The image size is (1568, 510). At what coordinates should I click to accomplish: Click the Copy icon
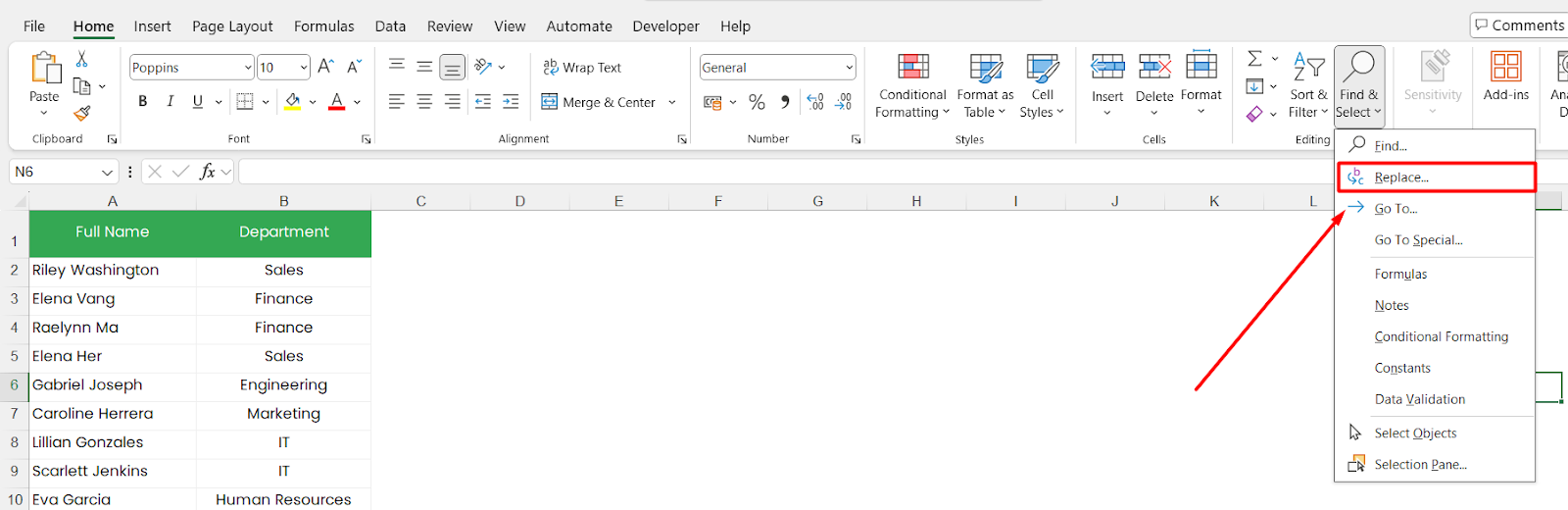(x=82, y=86)
